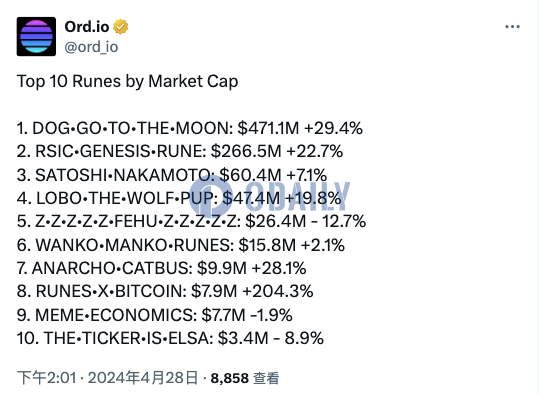Select the RUNES•X•BITCOIN line
The width and height of the screenshot is (539, 394).
pos(165,292)
